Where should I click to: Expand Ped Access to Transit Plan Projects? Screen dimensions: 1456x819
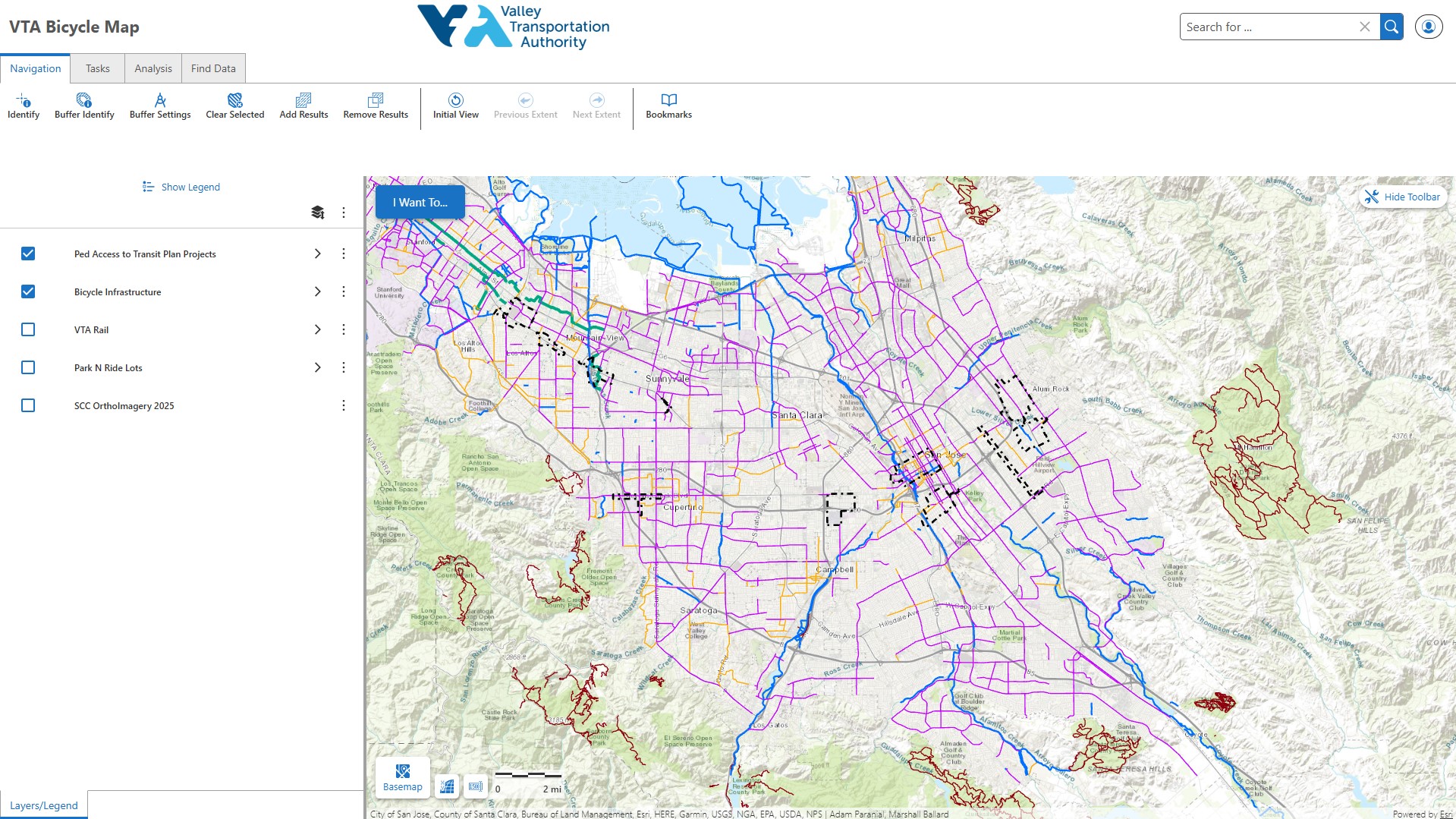coord(318,254)
